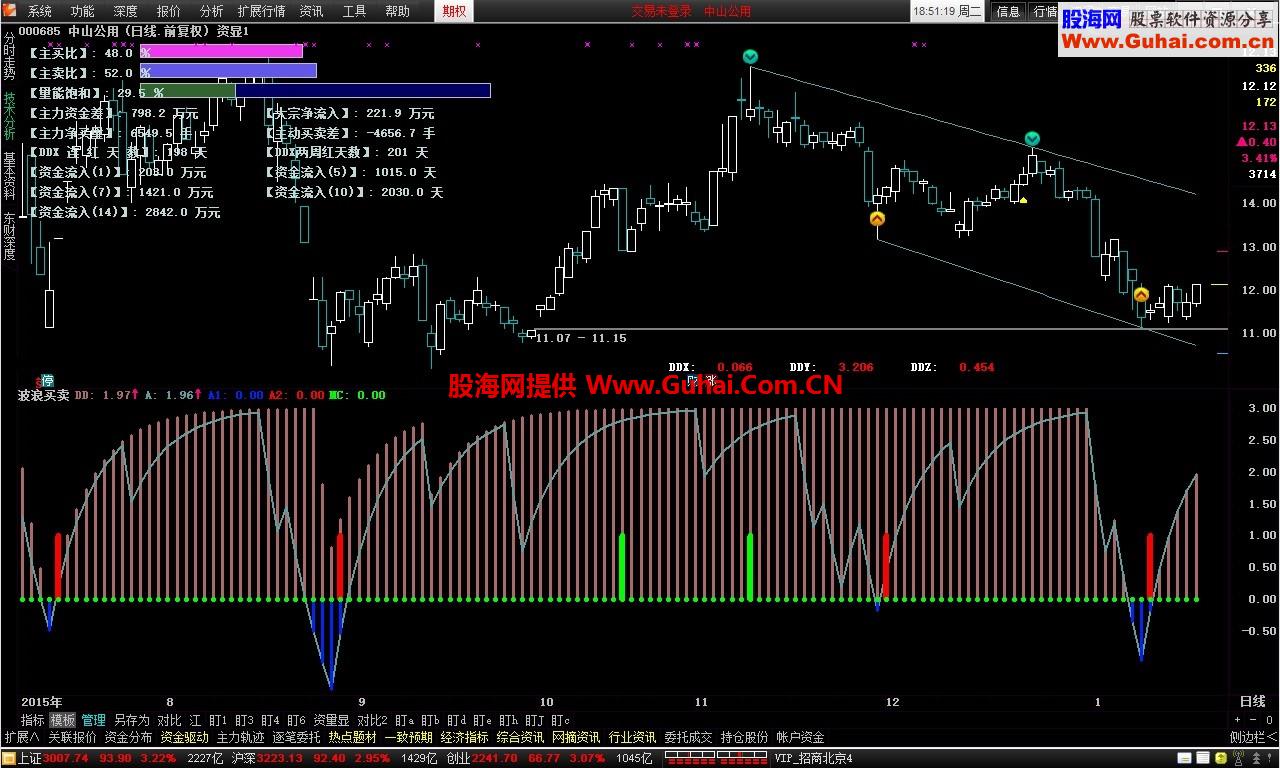Open the 报价 menu
1280x768 pixels.
pos(169,11)
